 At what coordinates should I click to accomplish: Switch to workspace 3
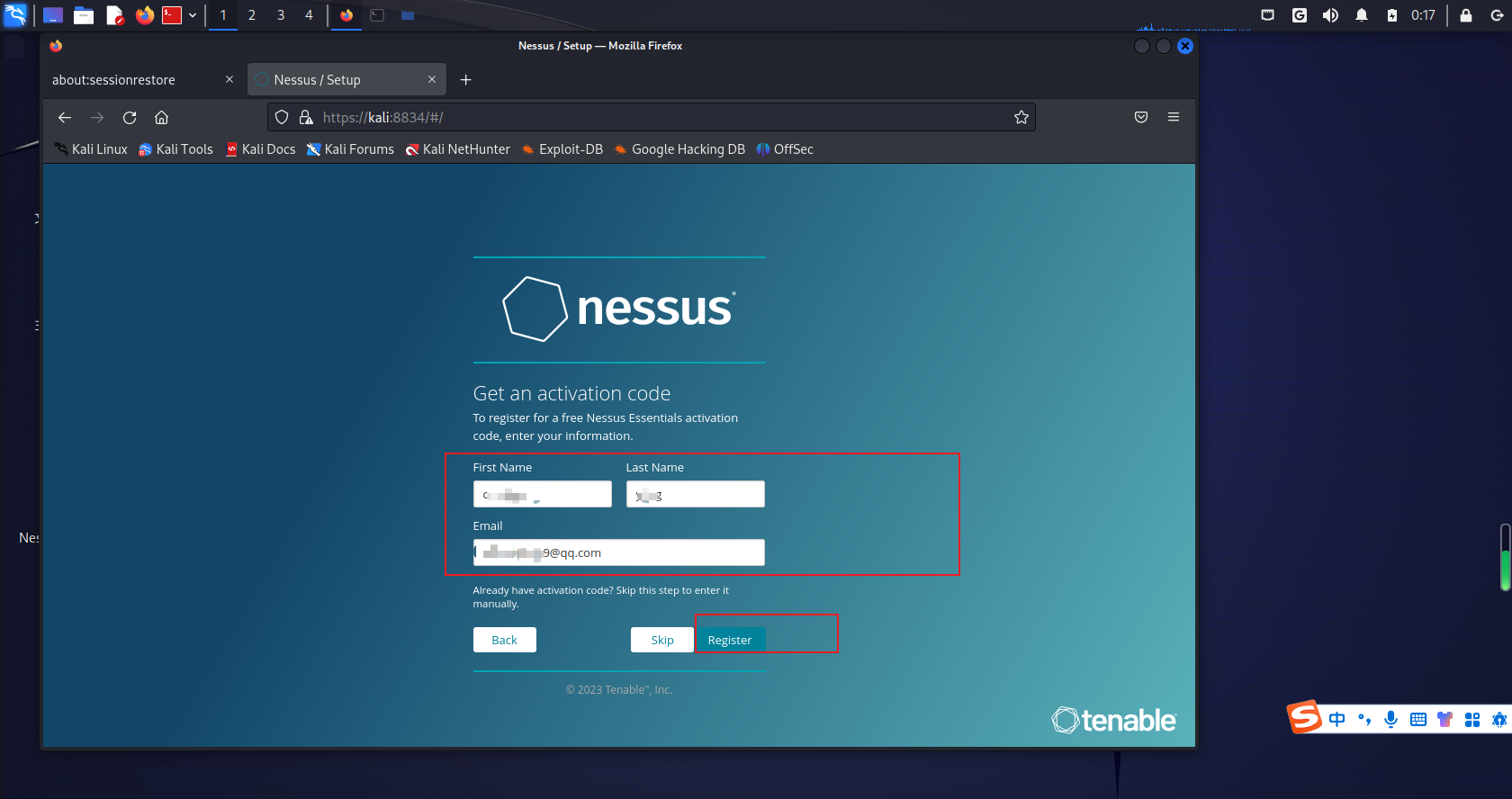click(x=281, y=15)
